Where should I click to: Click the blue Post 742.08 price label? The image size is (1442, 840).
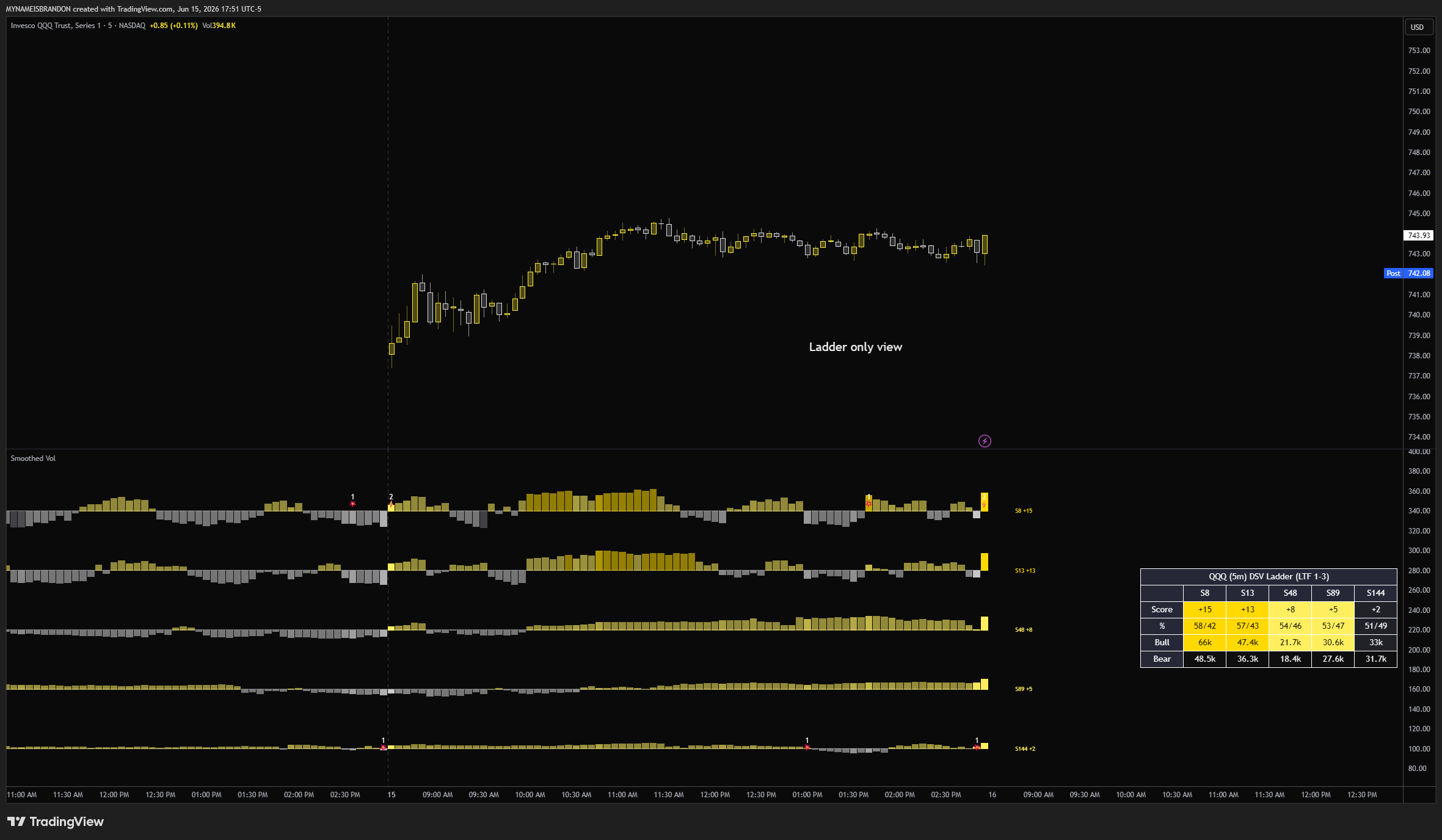click(1408, 273)
